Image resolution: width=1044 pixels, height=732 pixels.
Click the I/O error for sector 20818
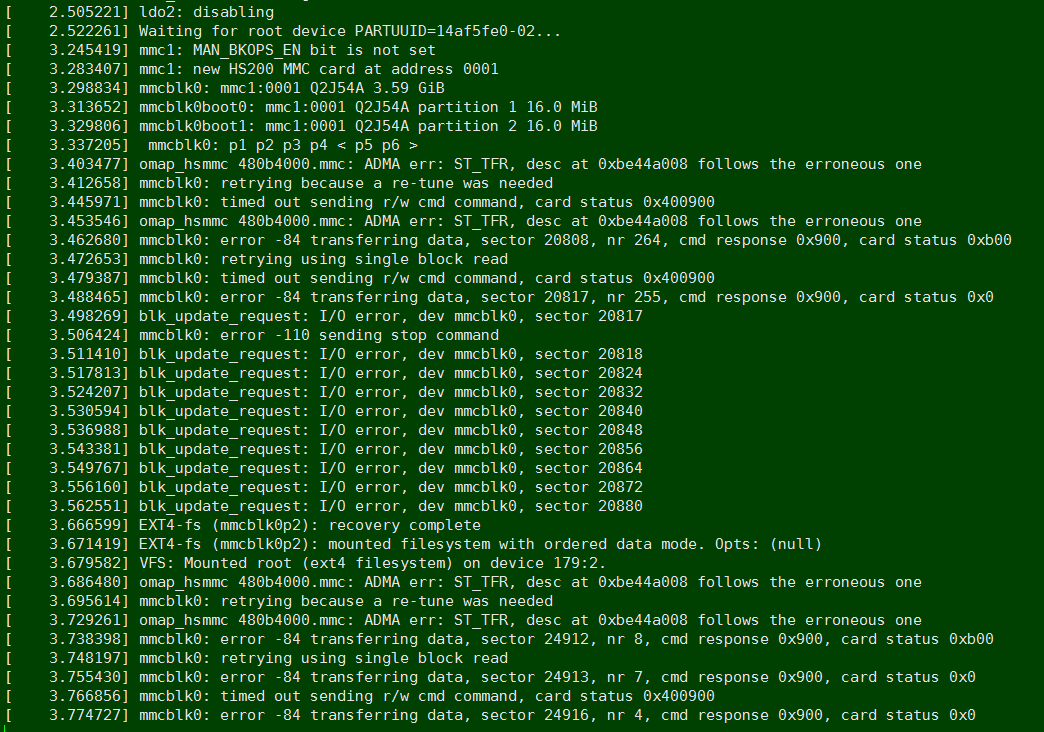coord(390,354)
